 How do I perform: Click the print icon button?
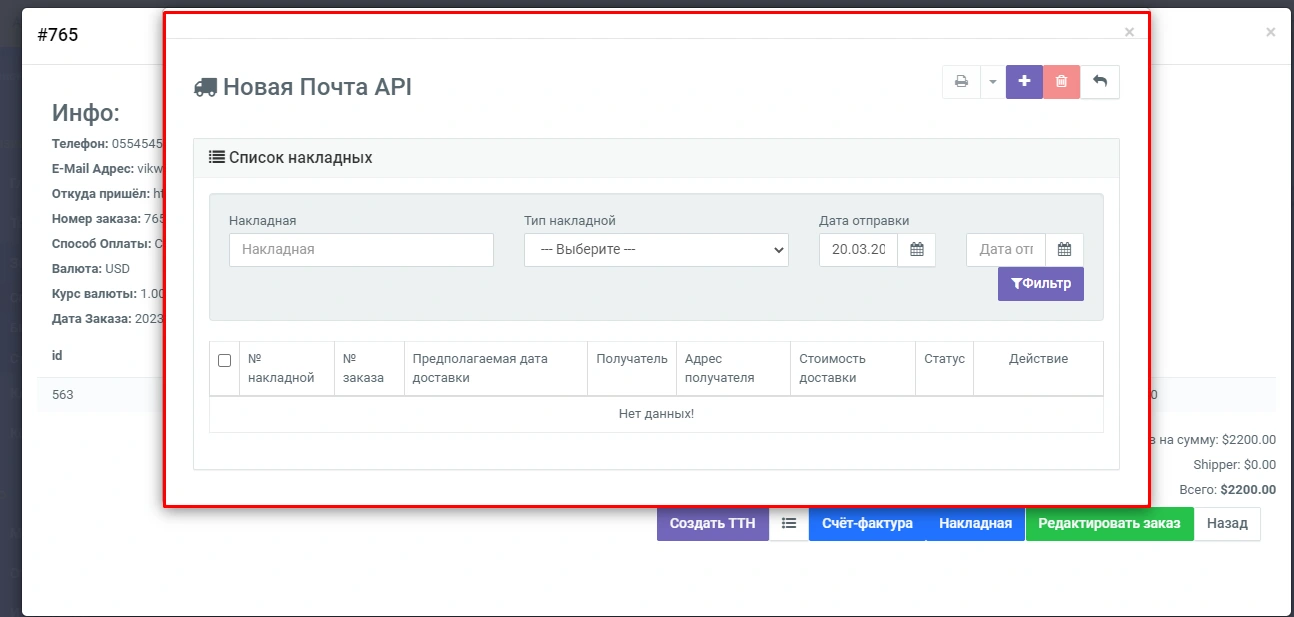click(961, 82)
